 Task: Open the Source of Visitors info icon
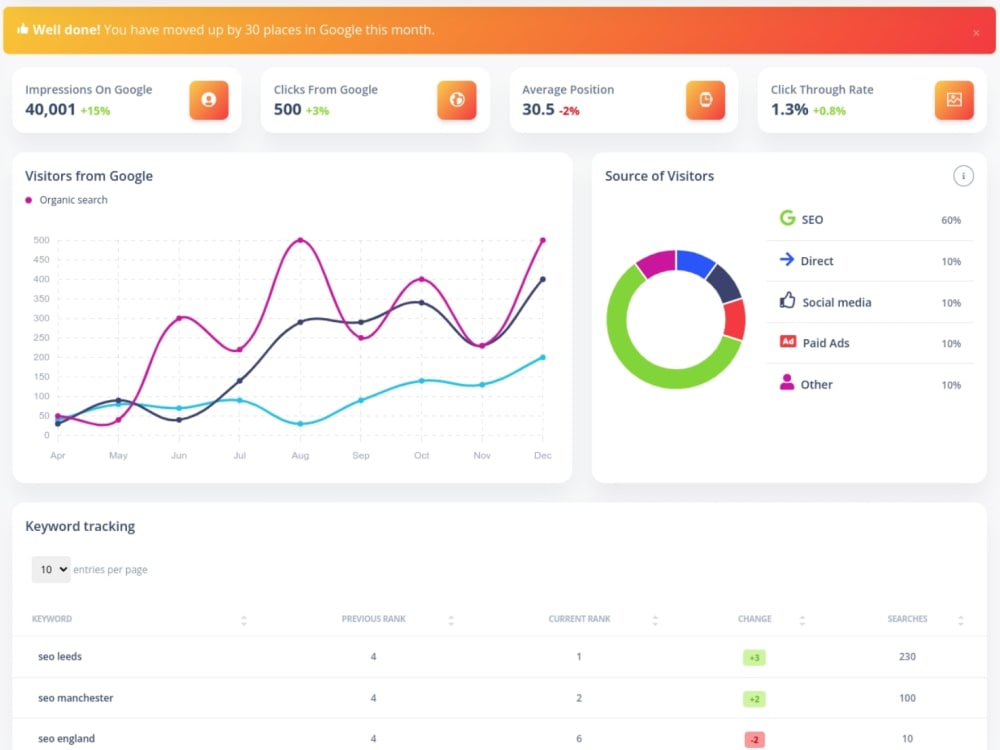point(963,176)
